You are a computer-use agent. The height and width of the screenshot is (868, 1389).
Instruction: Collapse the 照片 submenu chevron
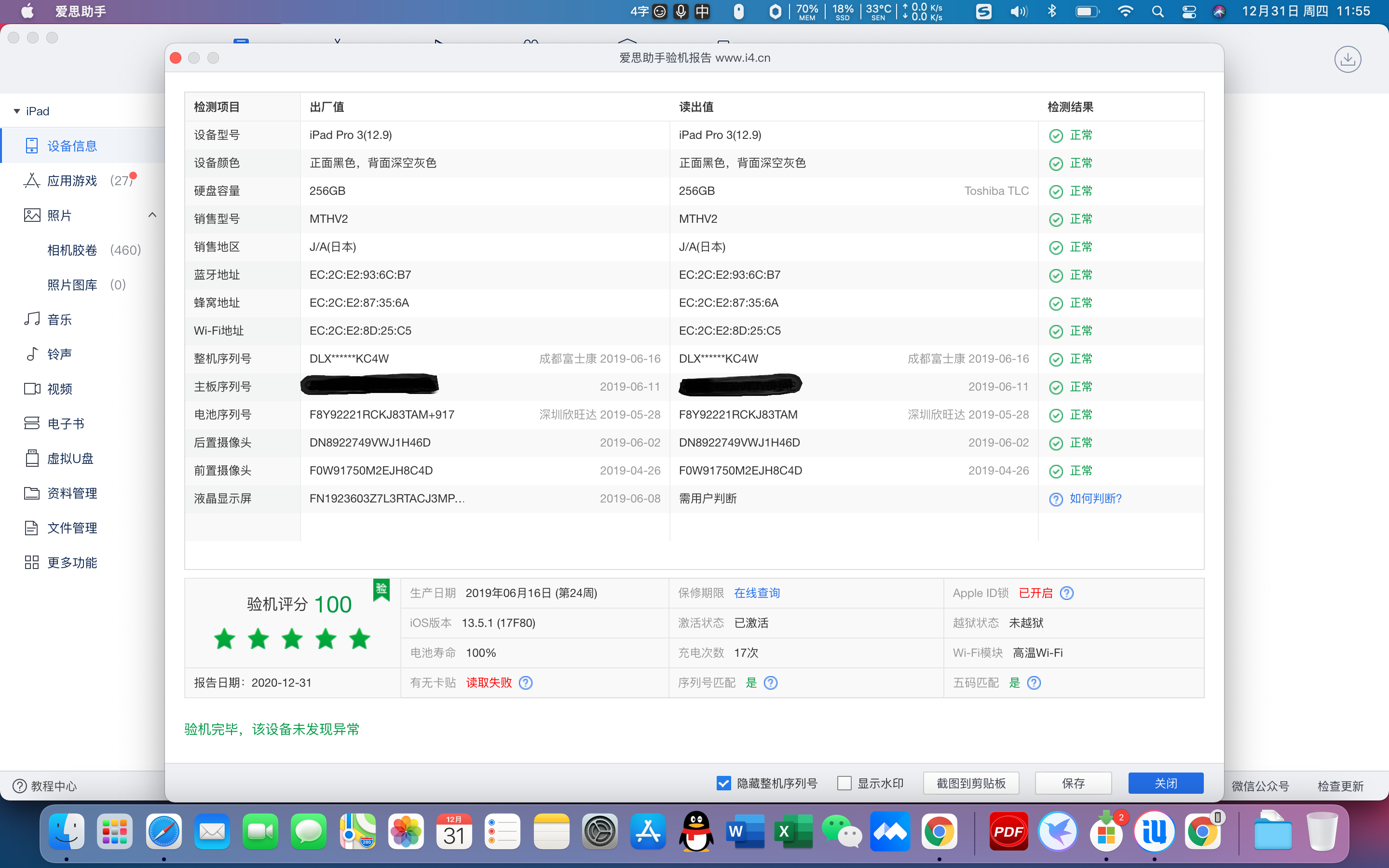(152, 215)
